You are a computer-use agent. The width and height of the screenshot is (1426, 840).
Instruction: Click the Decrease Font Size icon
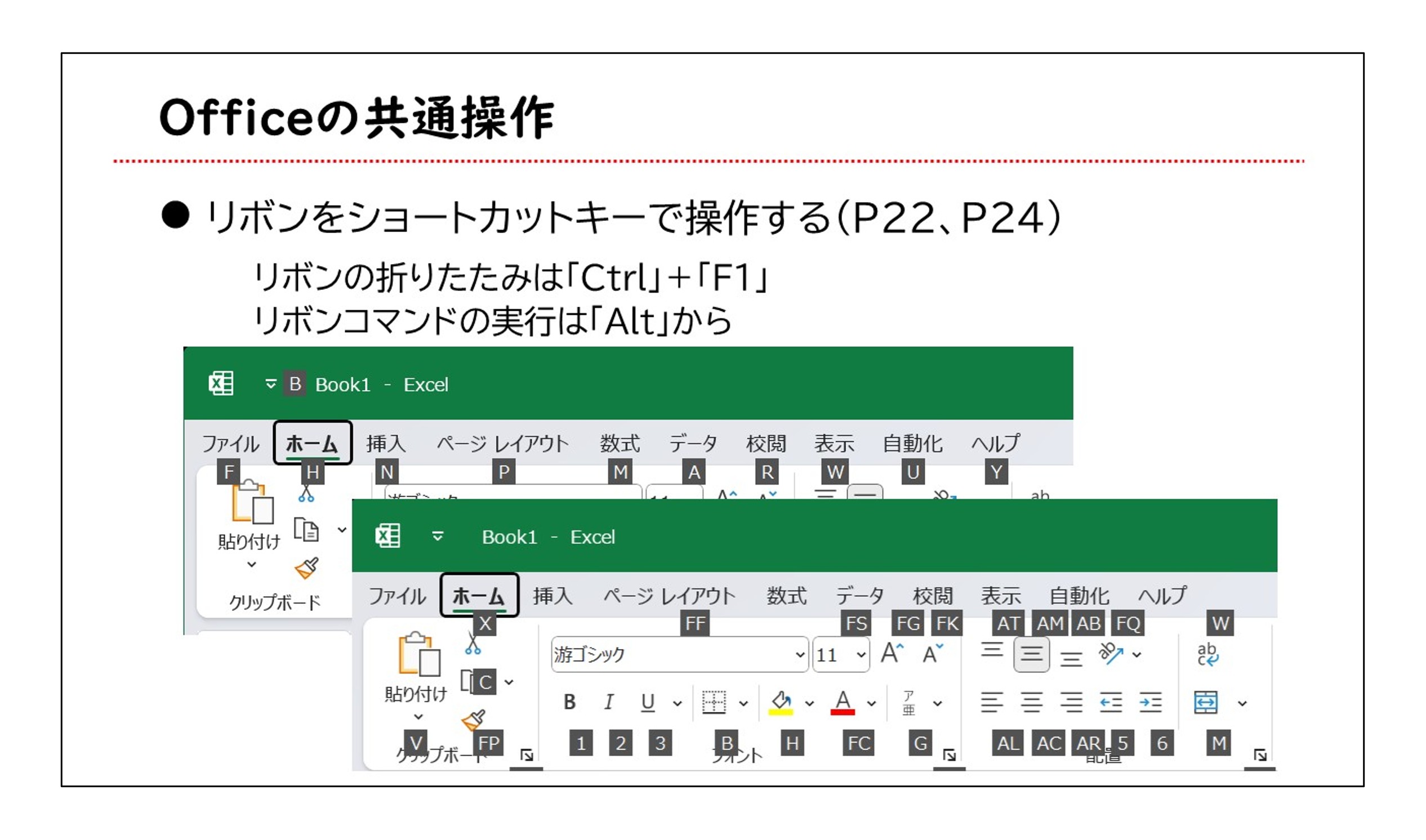[932, 654]
